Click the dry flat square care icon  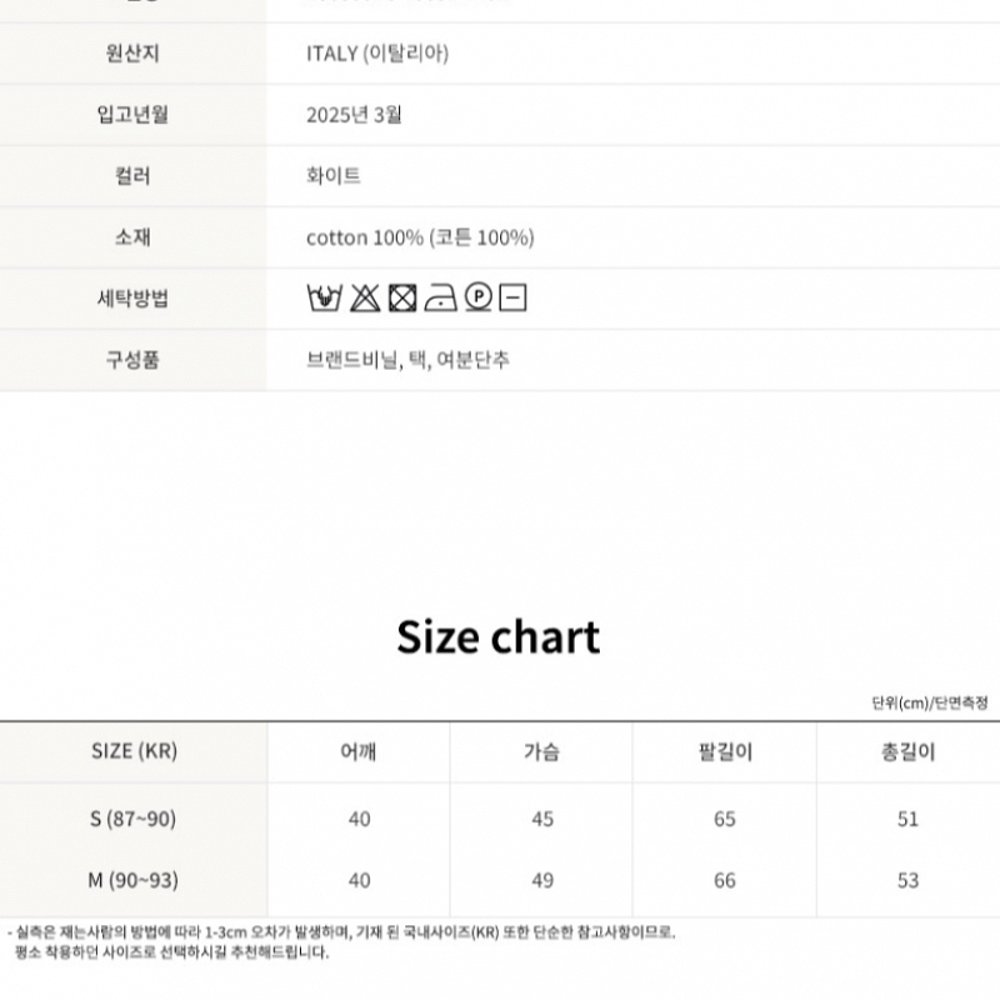[x=513, y=298]
